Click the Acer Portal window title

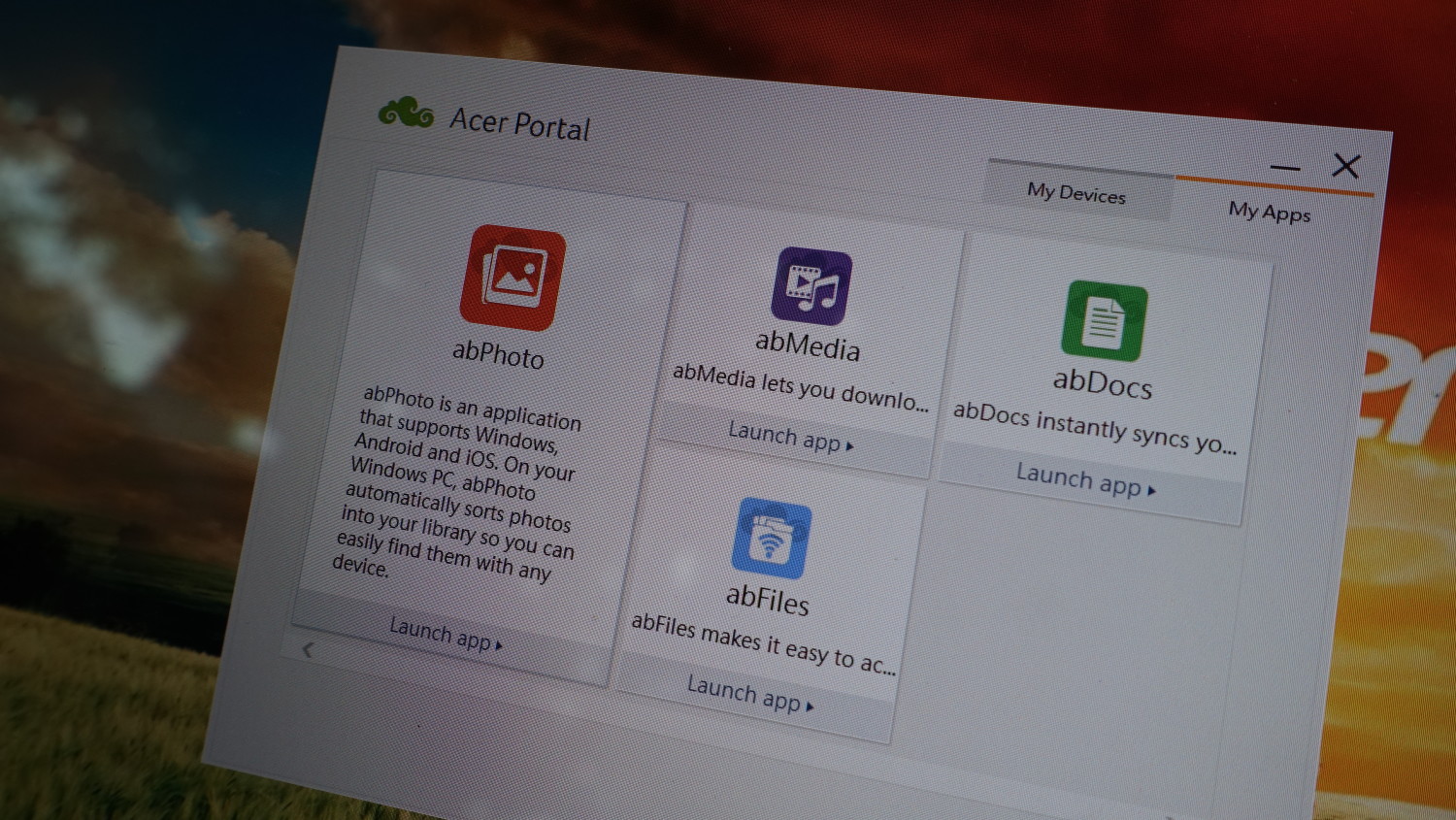519,123
